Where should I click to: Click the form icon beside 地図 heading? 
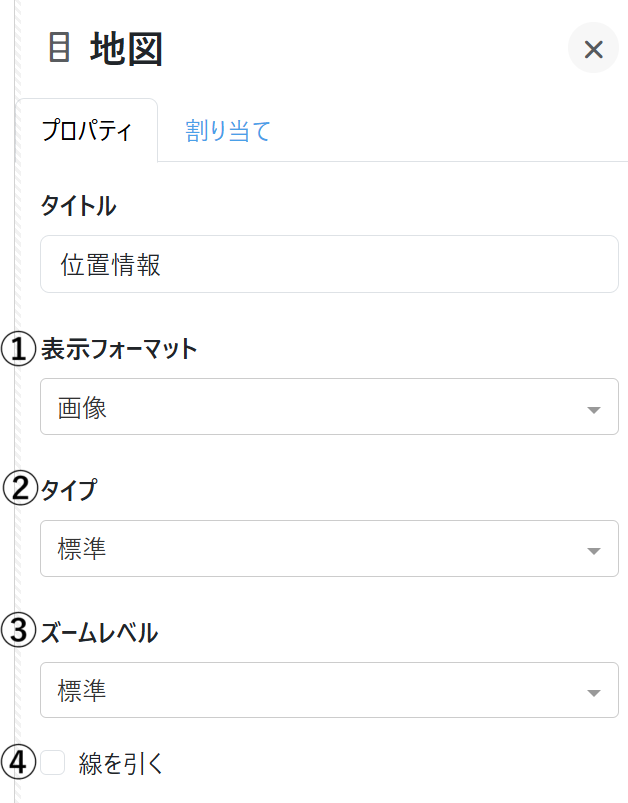coord(59,47)
